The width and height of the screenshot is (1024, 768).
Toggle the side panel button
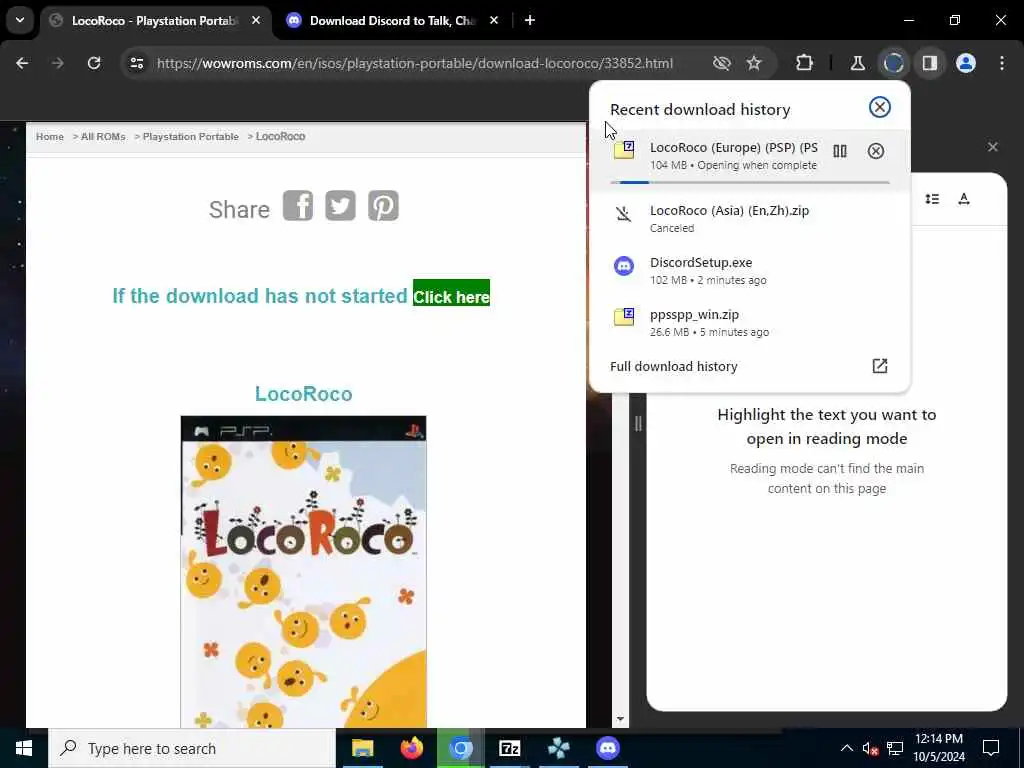(930, 63)
